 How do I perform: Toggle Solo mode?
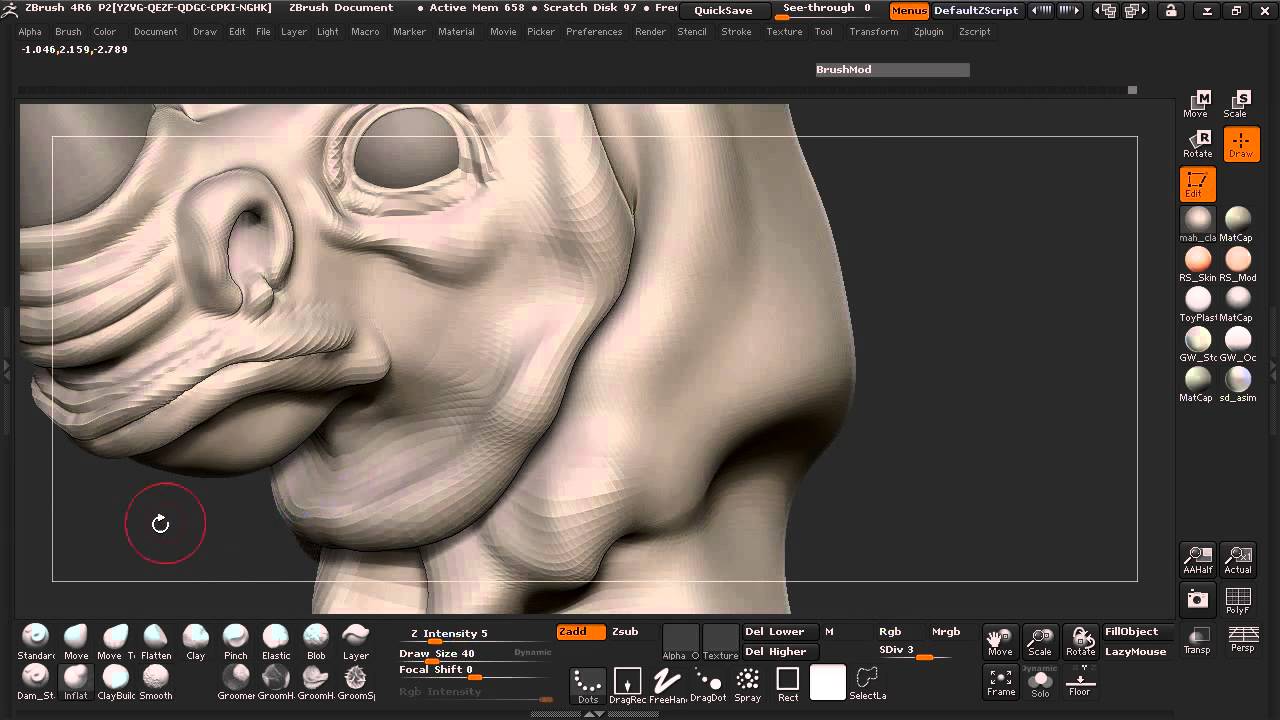click(1040, 682)
